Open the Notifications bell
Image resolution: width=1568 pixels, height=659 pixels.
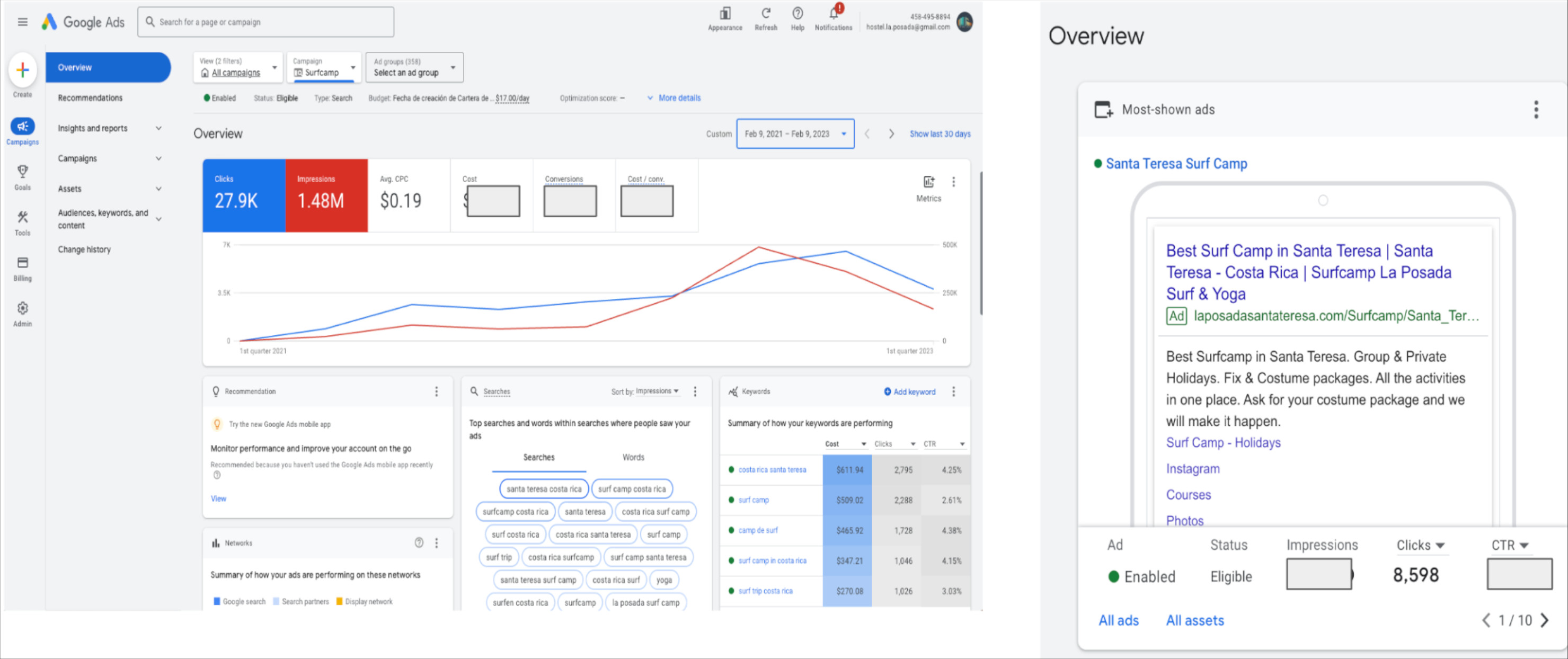(834, 13)
